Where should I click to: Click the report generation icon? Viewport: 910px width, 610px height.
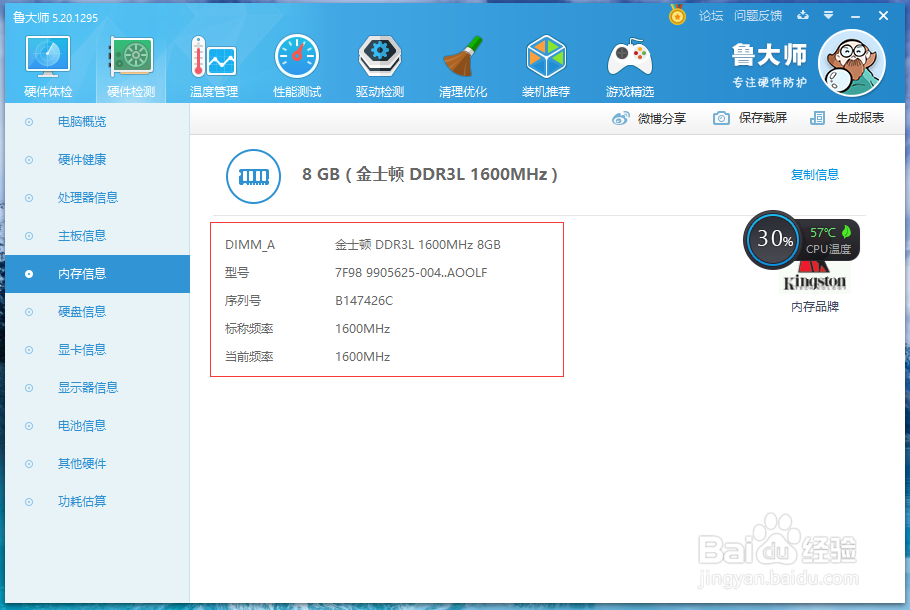[817, 118]
